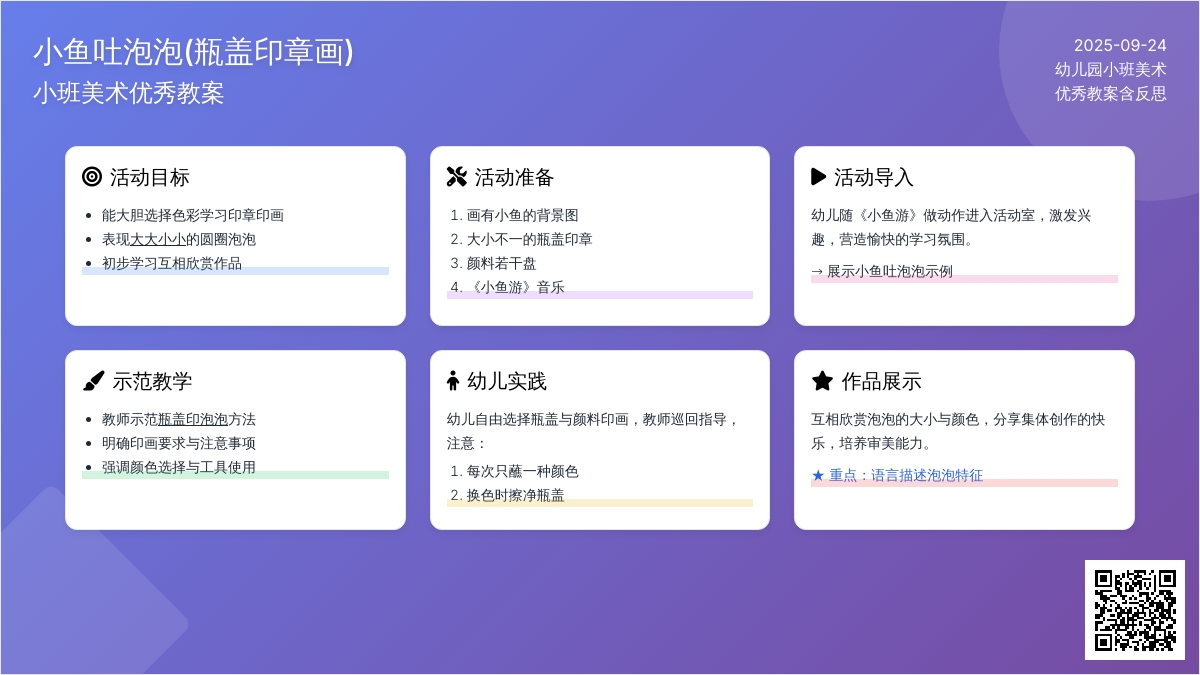Select the 活动准备 card heading
This screenshot has width=1200, height=675.
tap(514, 178)
